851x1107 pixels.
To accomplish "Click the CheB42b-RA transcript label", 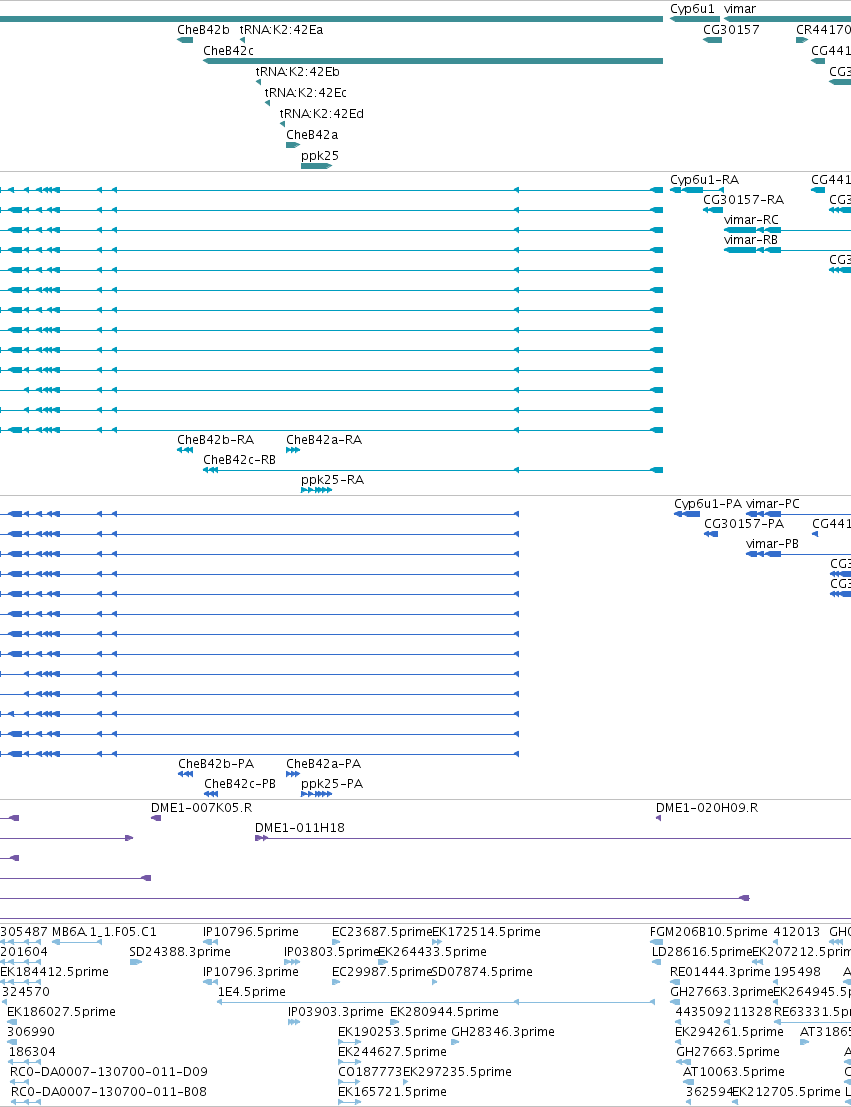I will click(215, 440).
